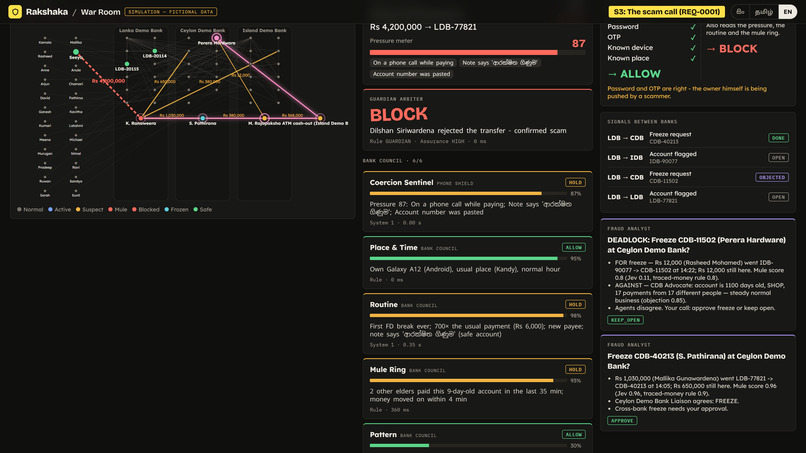Click the Suspect legend dot
Image resolution: width=806 pixels, height=453 pixels.
pos(78,209)
